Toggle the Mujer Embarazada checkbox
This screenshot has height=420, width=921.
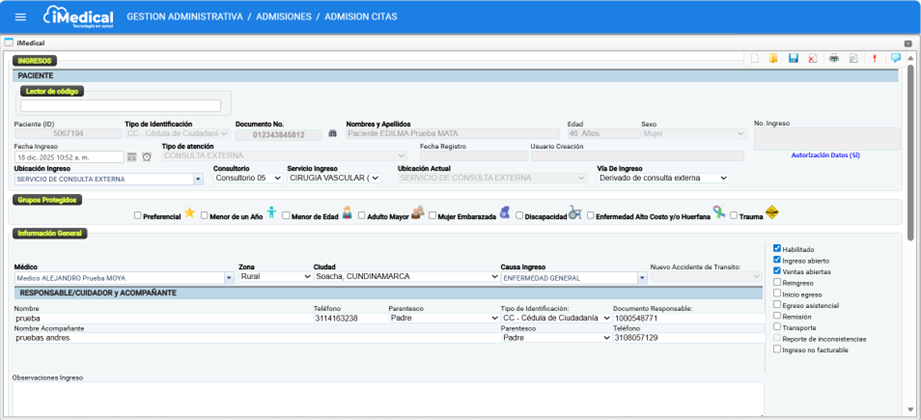[433, 215]
